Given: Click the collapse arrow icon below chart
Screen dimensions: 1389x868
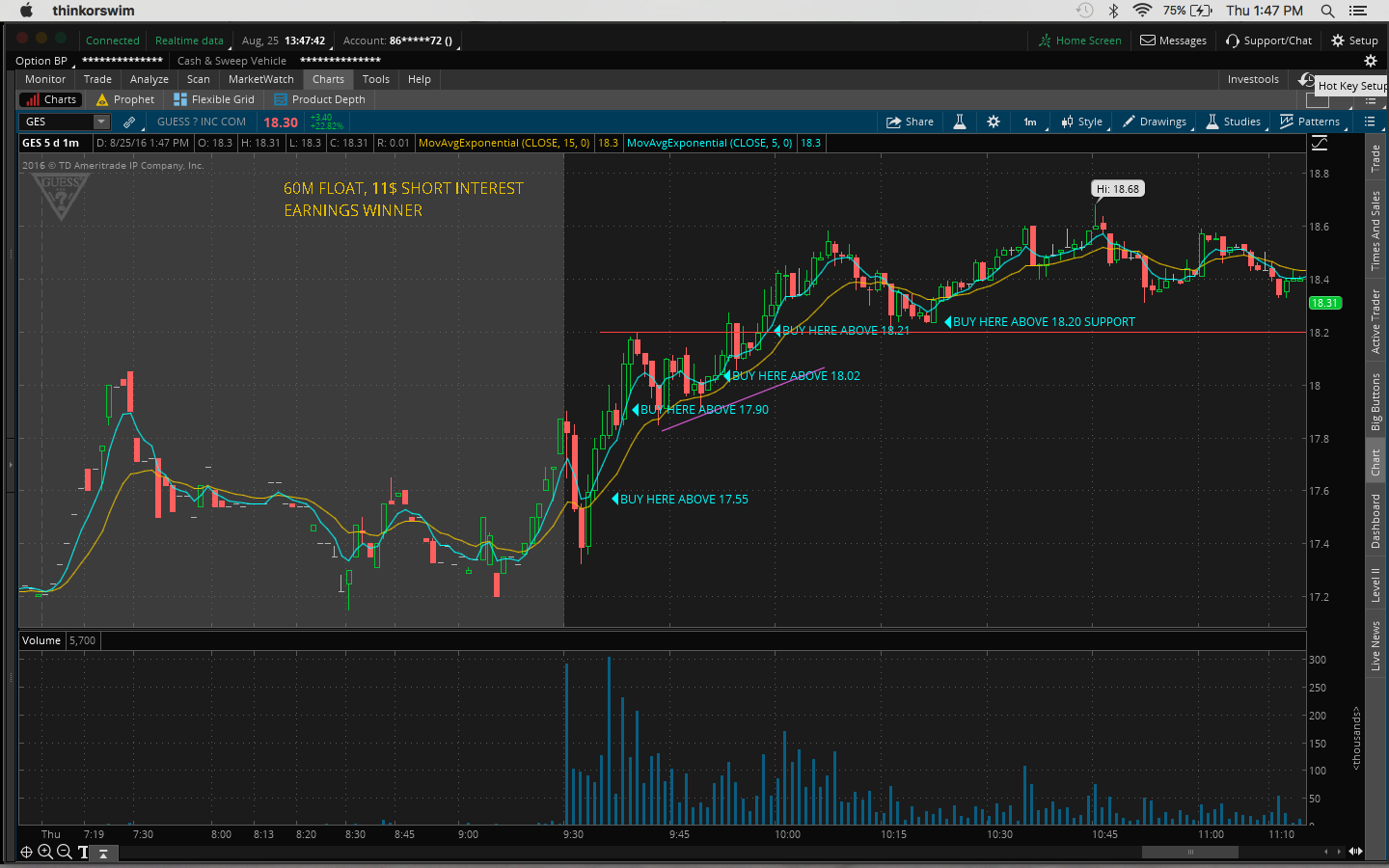Looking at the screenshot, I should tap(103, 853).
